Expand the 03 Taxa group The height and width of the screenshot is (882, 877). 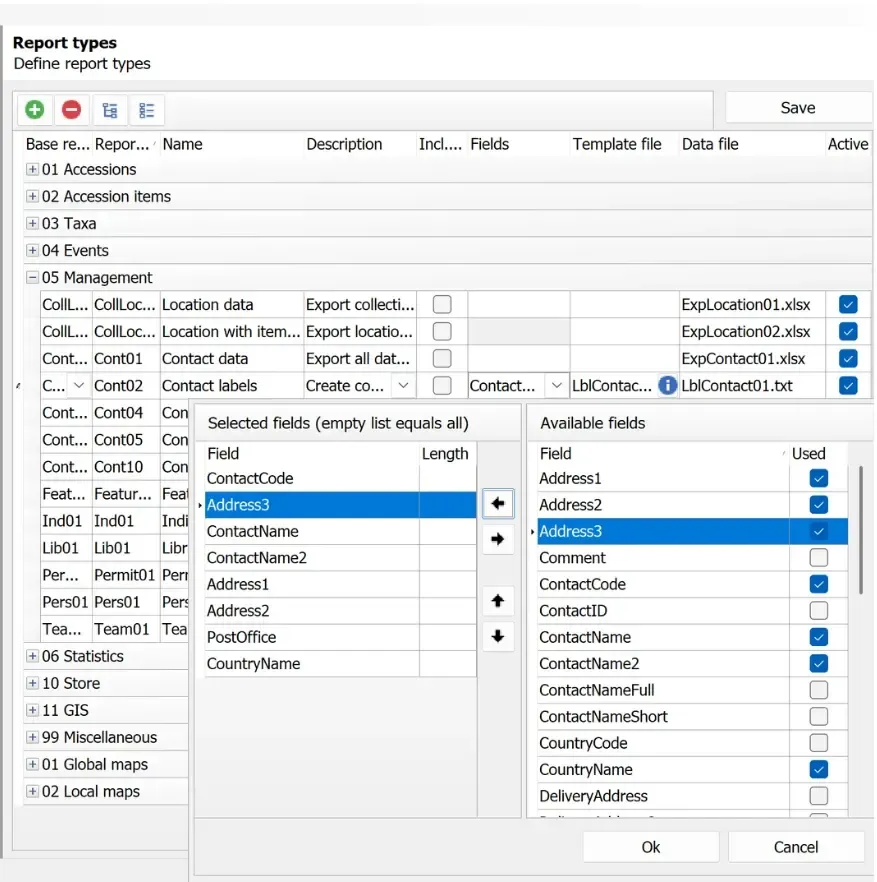33,223
